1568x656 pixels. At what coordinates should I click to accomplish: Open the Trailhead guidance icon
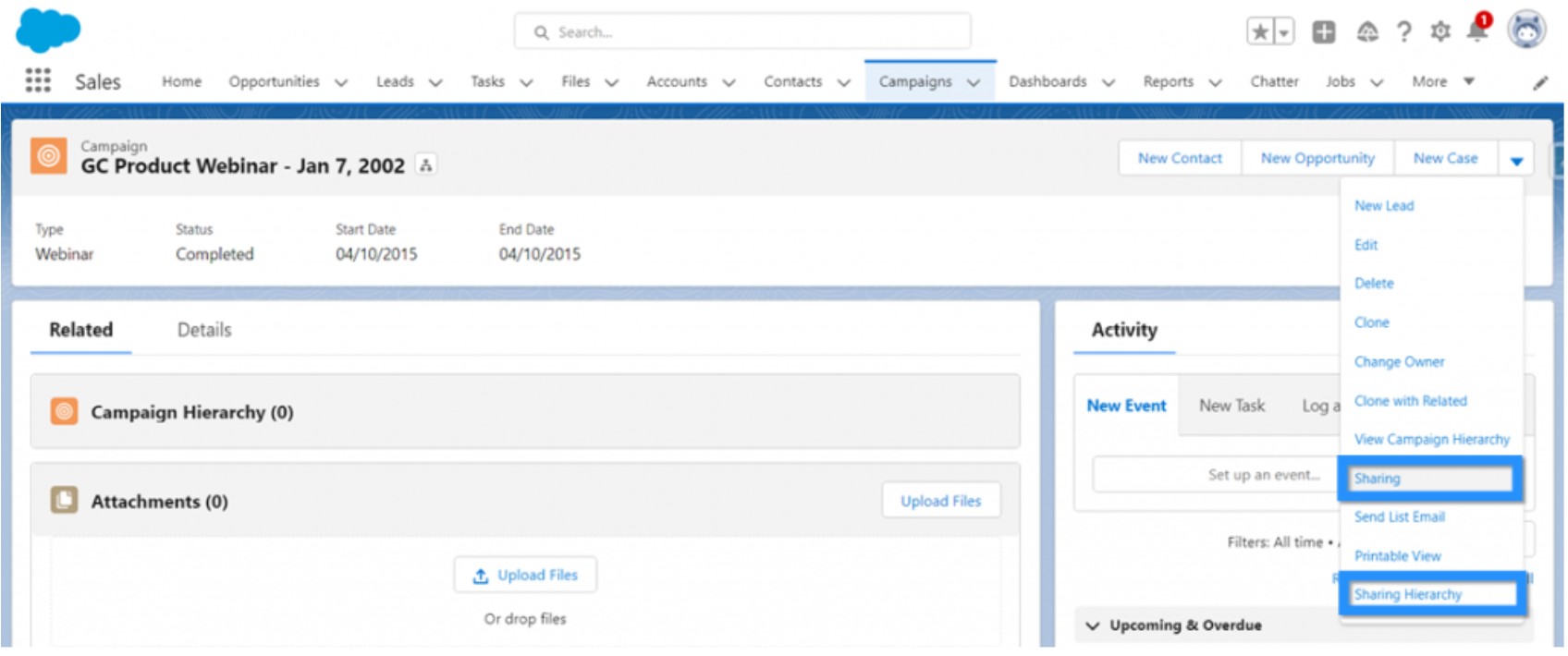[1367, 32]
